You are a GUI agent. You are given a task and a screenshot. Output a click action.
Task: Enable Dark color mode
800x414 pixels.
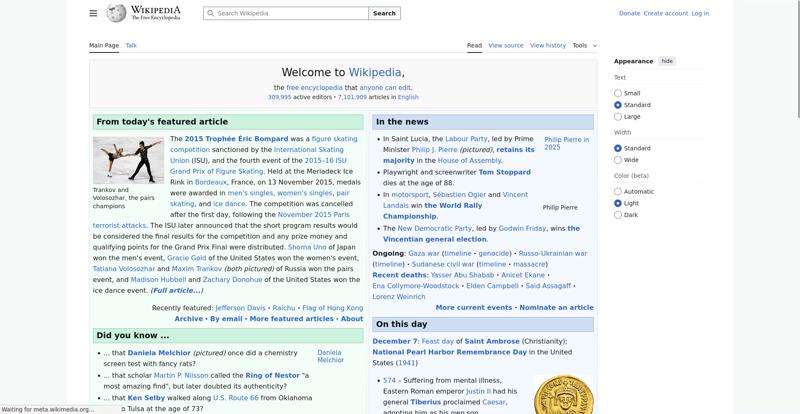click(x=618, y=215)
